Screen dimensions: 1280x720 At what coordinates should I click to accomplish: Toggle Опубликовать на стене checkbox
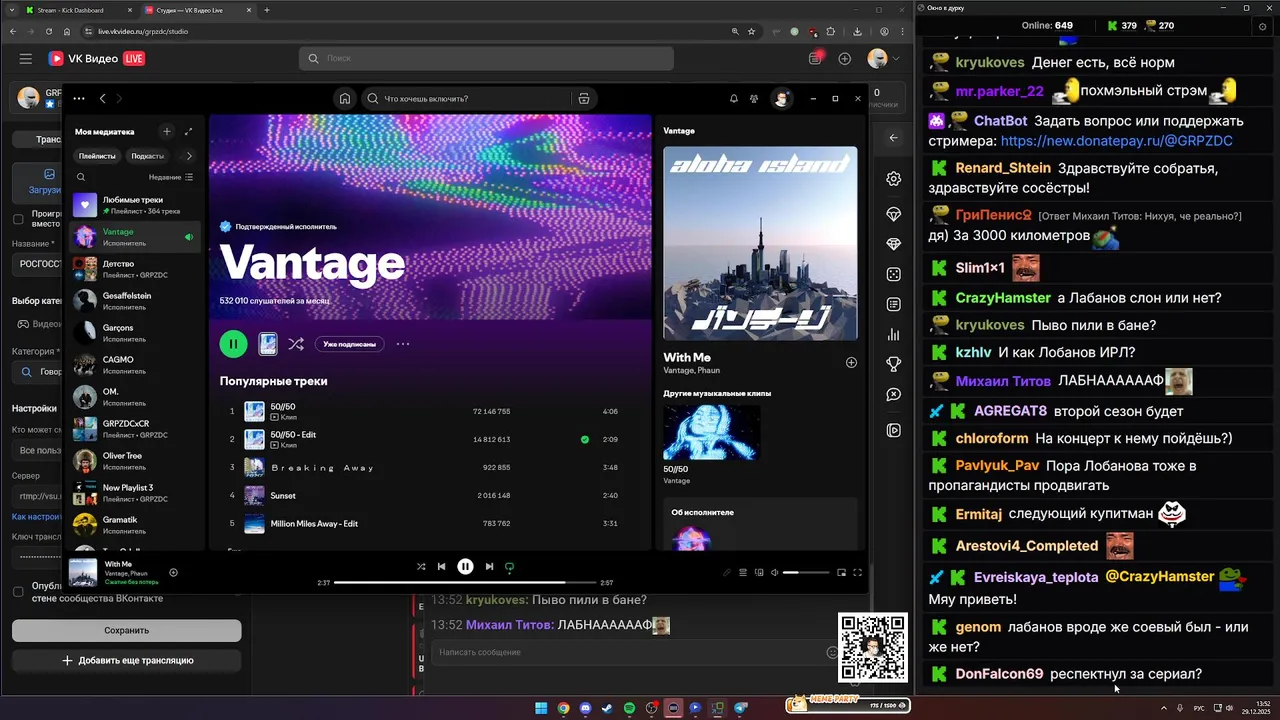(x=18, y=591)
